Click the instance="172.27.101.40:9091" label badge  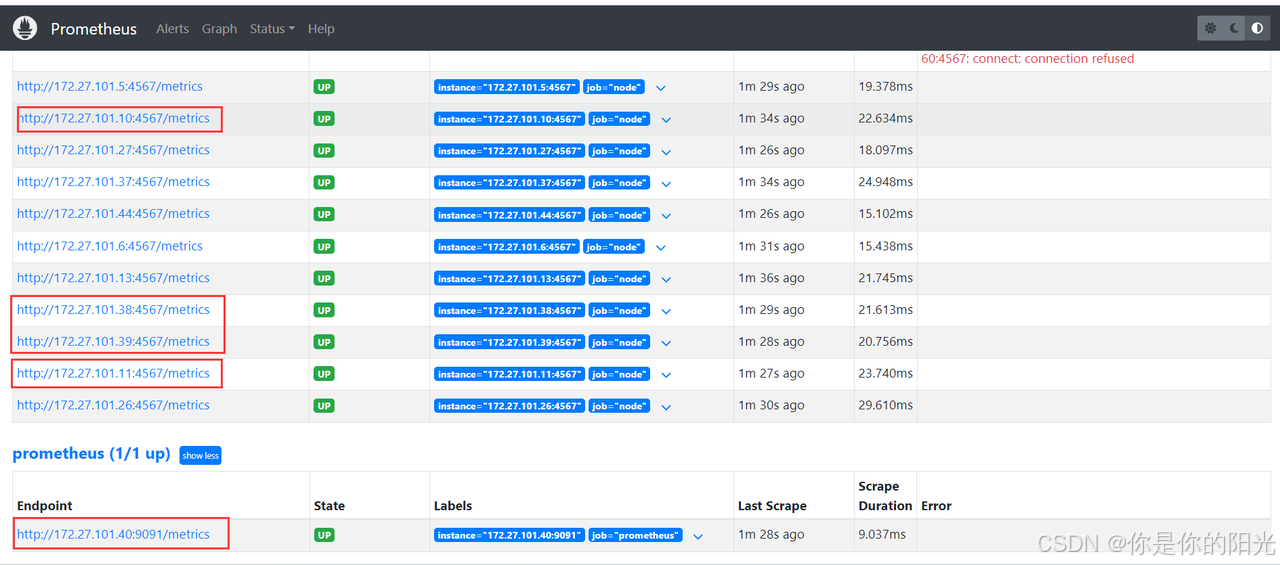point(509,535)
